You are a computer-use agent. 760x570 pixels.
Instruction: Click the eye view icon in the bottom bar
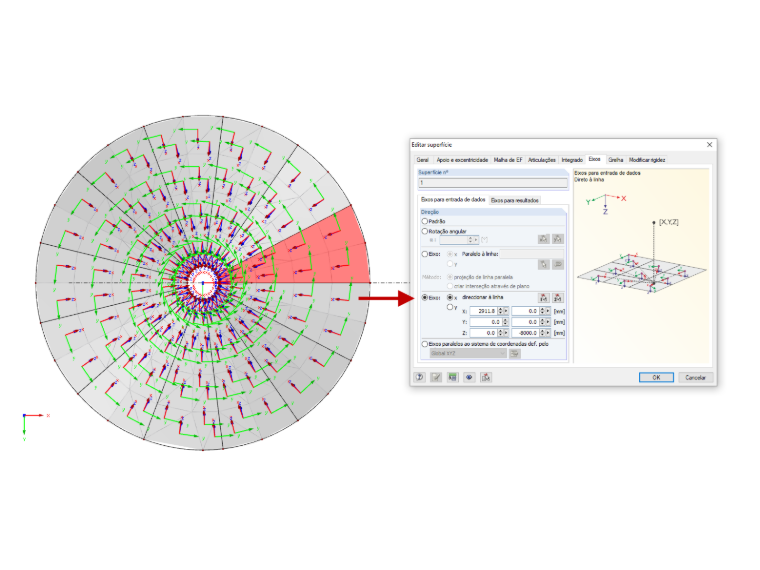click(469, 377)
